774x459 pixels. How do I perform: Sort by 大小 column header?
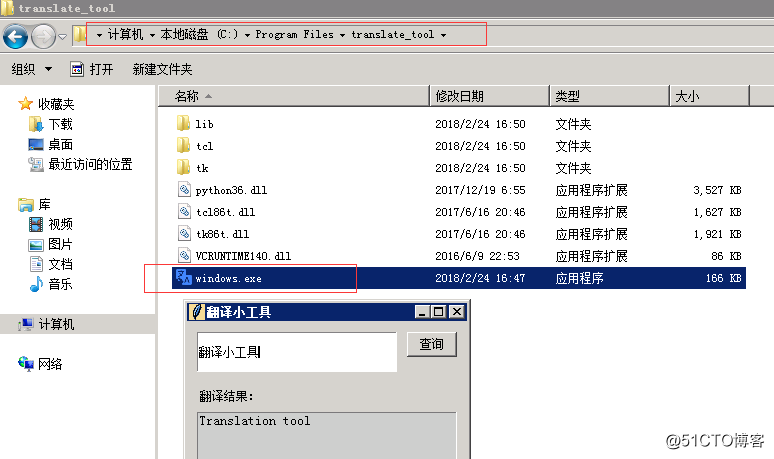(x=709, y=96)
